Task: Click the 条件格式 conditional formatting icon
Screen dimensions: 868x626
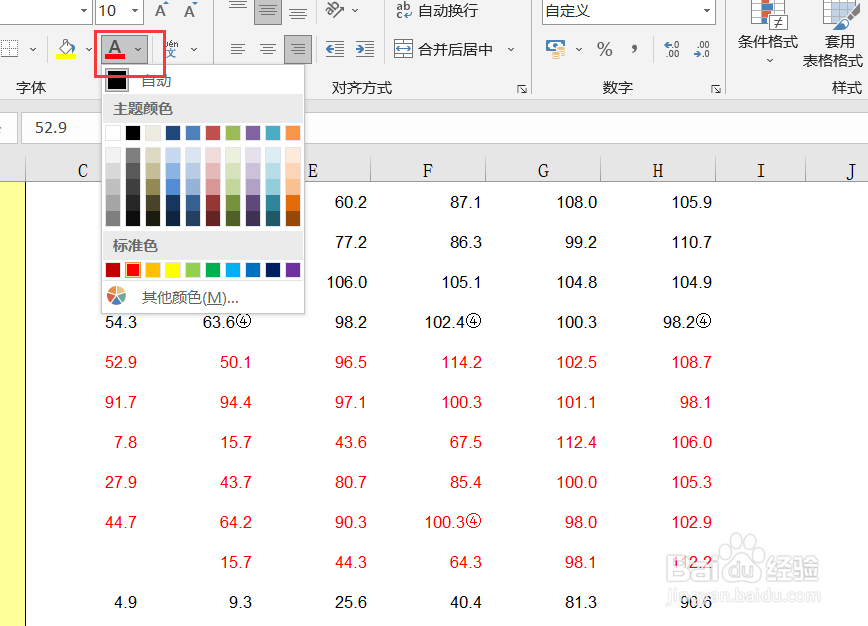Action: coord(768,15)
